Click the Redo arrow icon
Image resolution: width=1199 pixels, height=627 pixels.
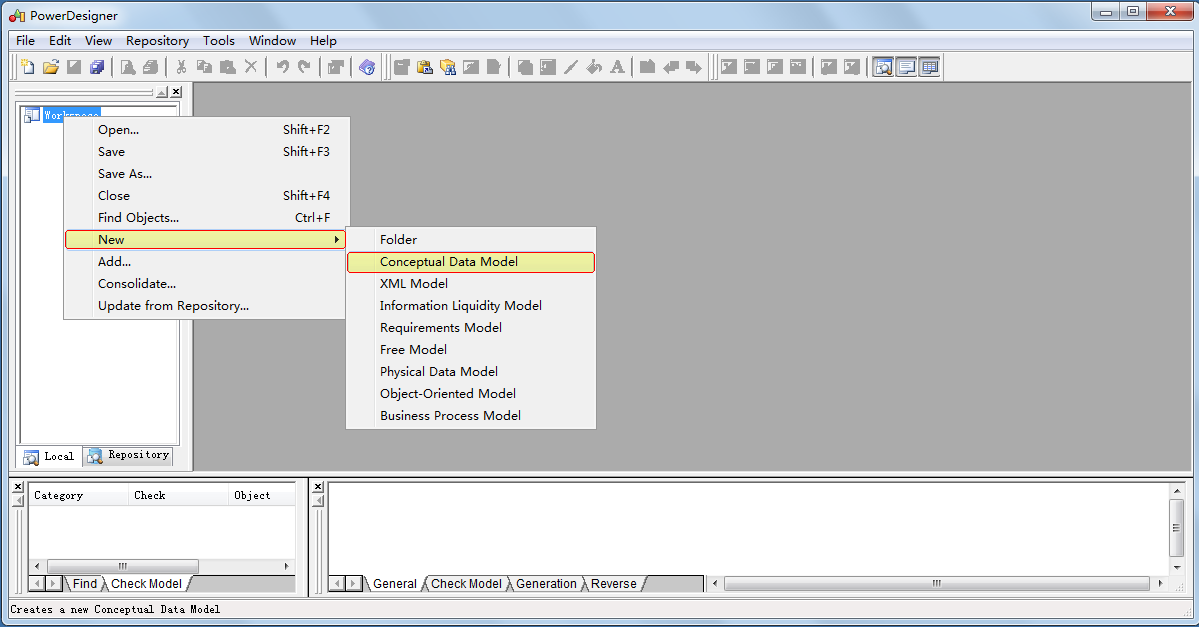[304, 67]
